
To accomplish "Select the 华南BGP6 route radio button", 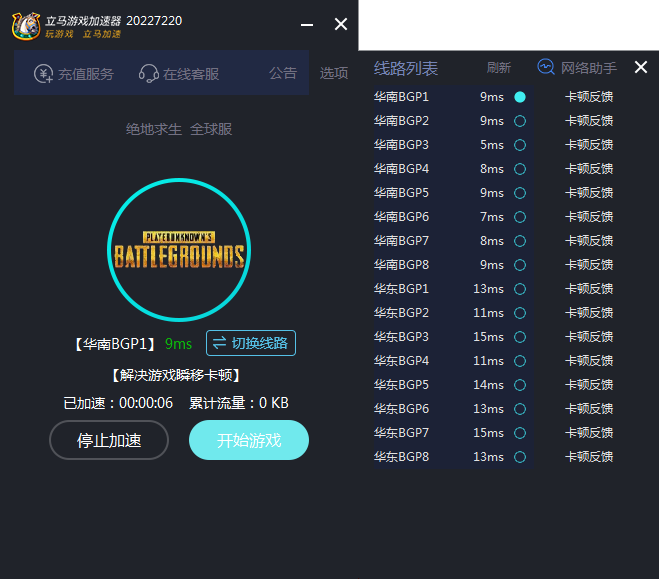I will point(520,217).
